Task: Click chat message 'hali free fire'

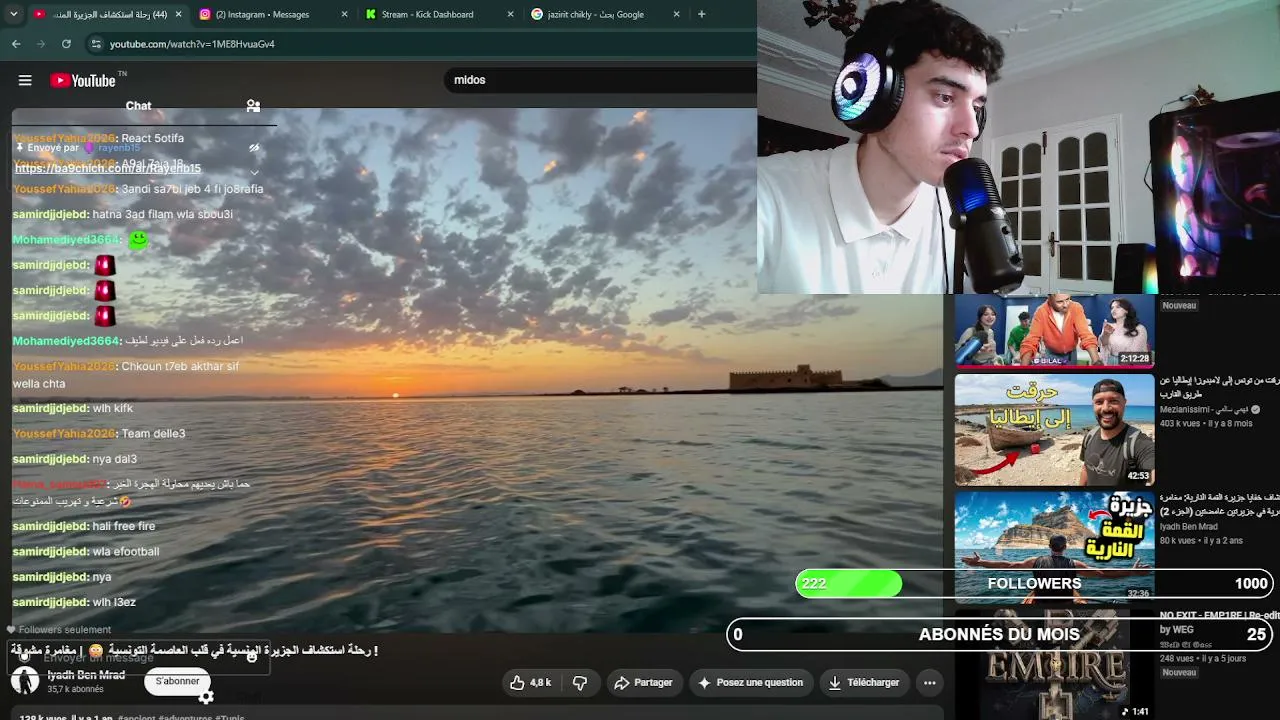Action: [x=124, y=526]
